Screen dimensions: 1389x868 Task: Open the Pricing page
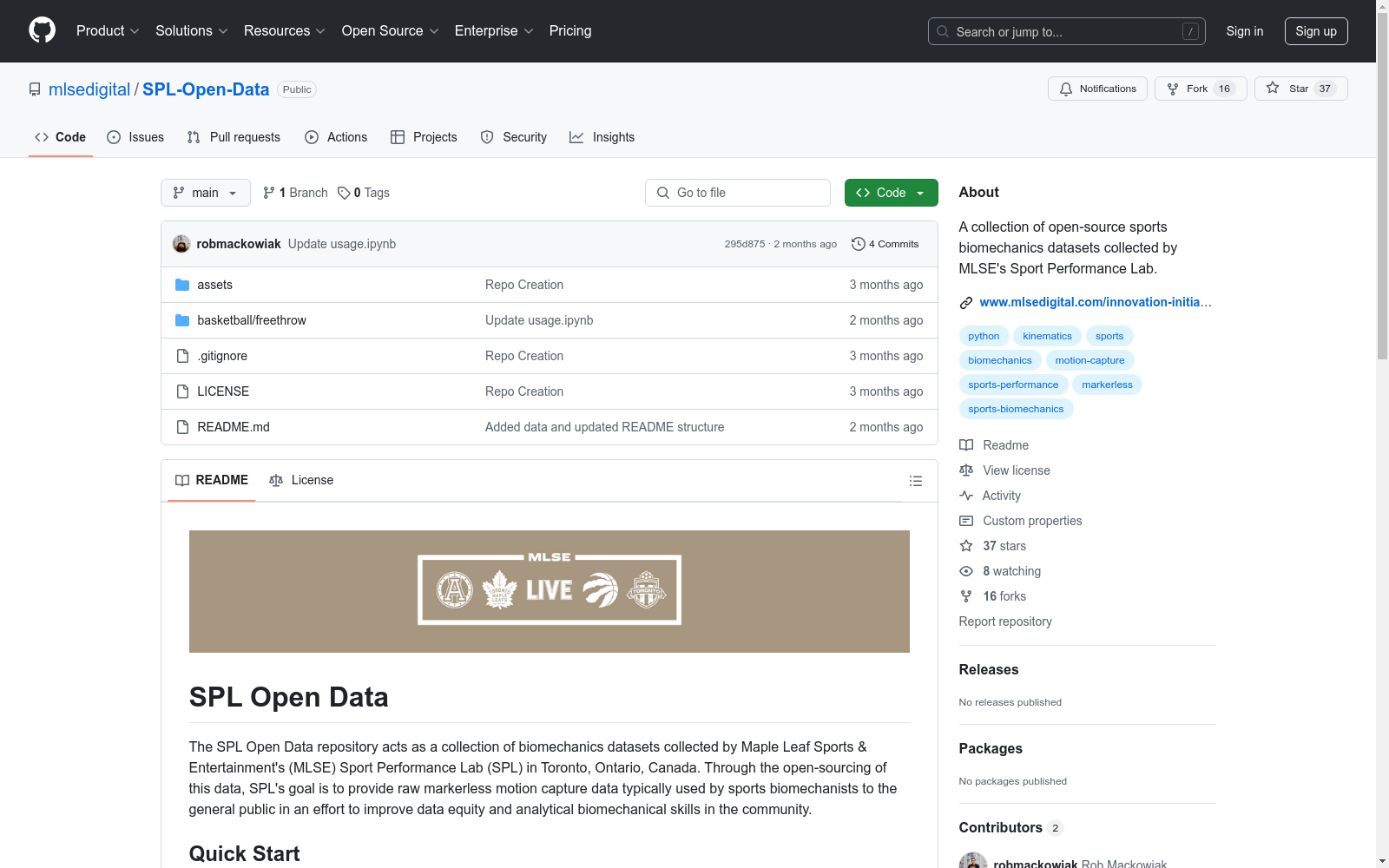point(570,30)
